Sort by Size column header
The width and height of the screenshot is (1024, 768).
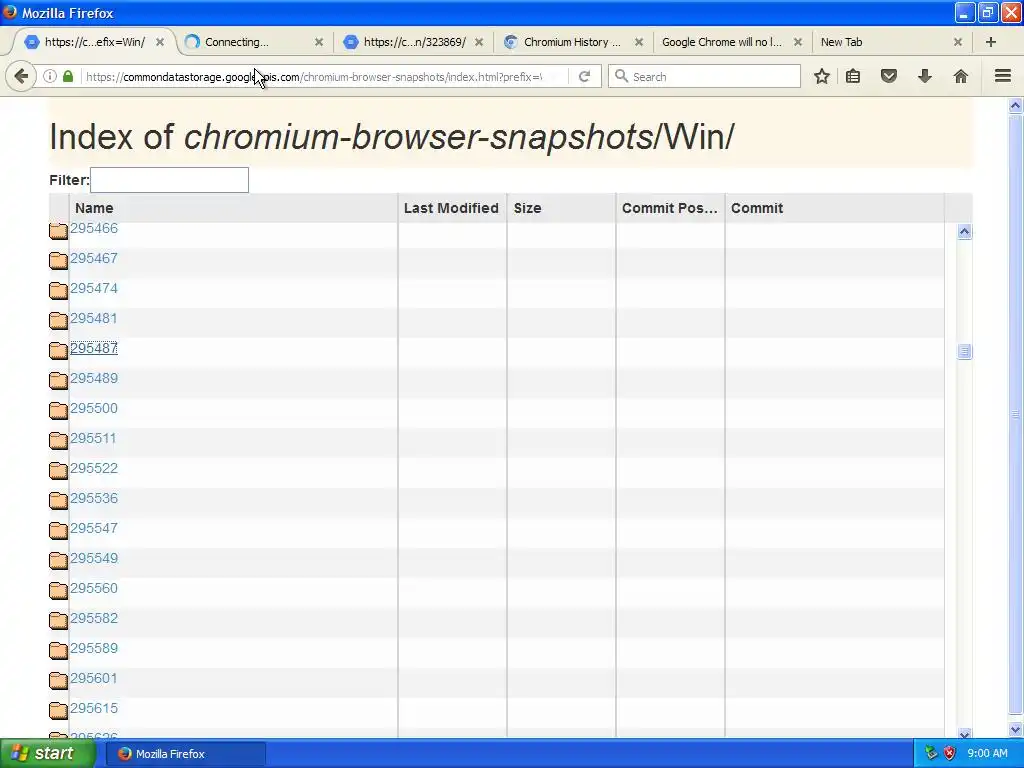(x=561, y=208)
